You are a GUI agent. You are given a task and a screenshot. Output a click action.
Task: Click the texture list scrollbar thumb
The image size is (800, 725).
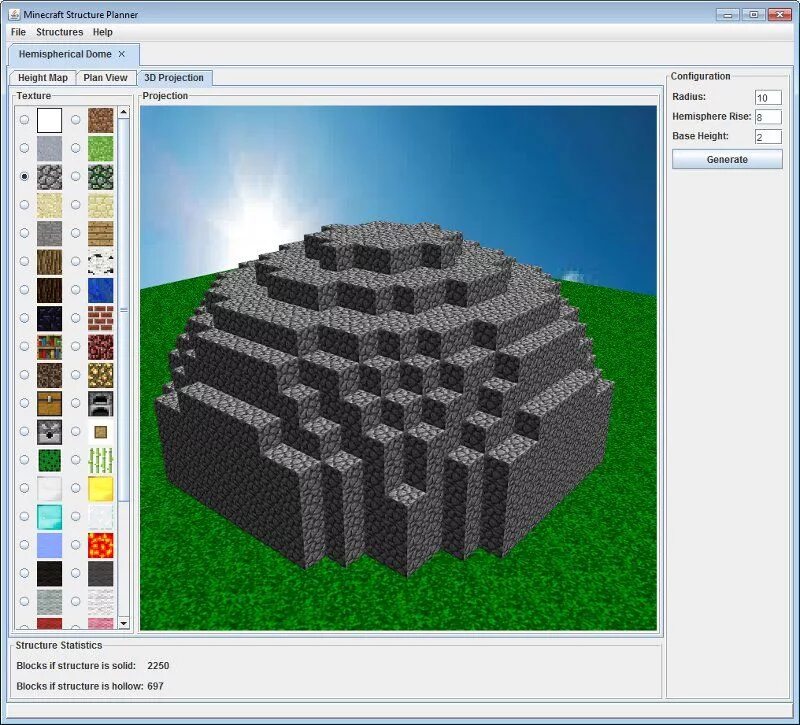pos(123,310)
